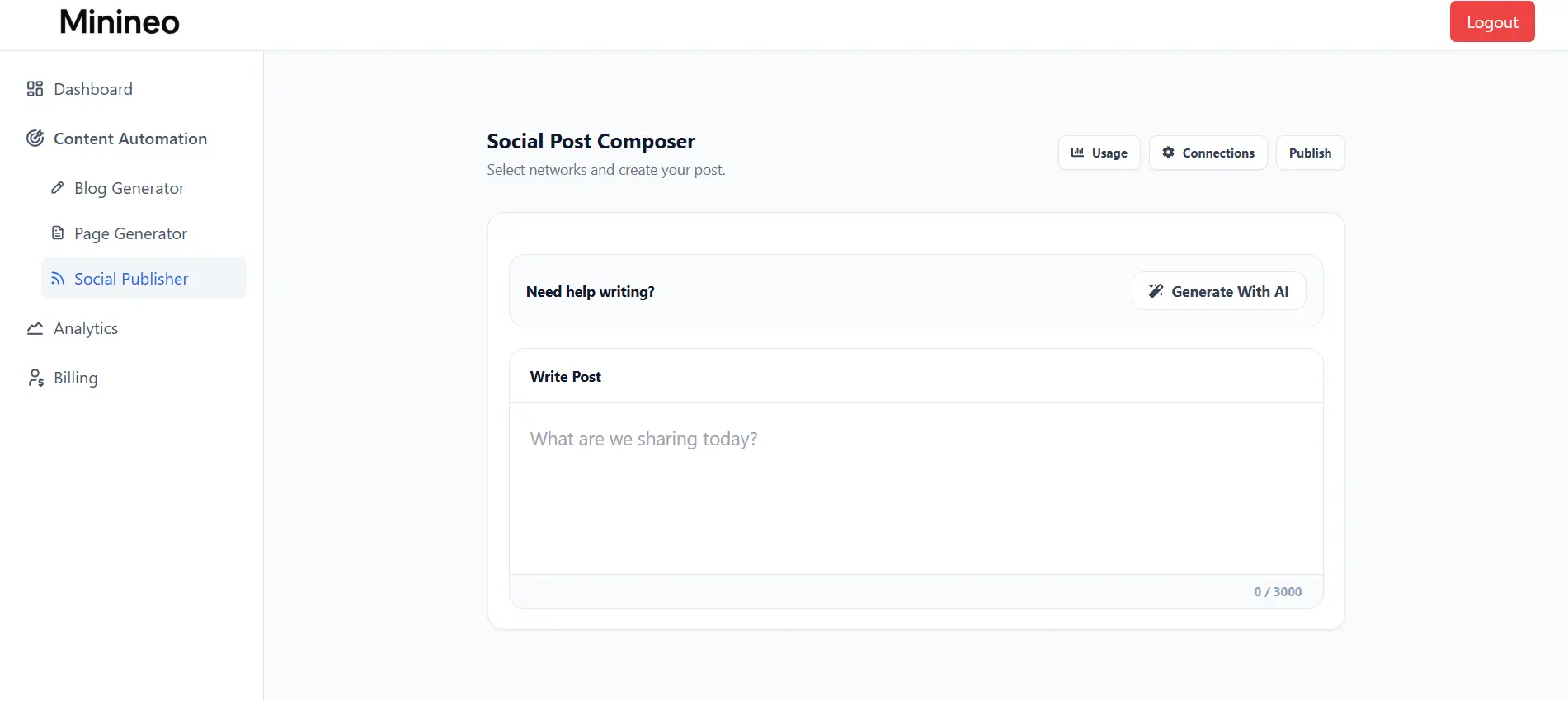The image size is (1568, 701).
Task: Click the Generate With AI button
Action: click(1218, 291)
